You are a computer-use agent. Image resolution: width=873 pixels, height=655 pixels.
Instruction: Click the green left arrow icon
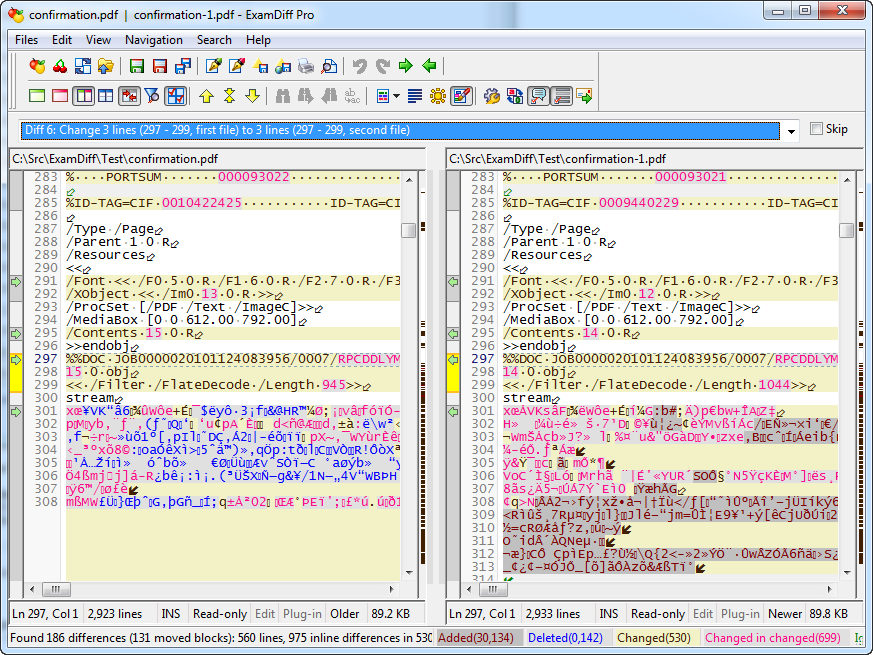point(429,66)
